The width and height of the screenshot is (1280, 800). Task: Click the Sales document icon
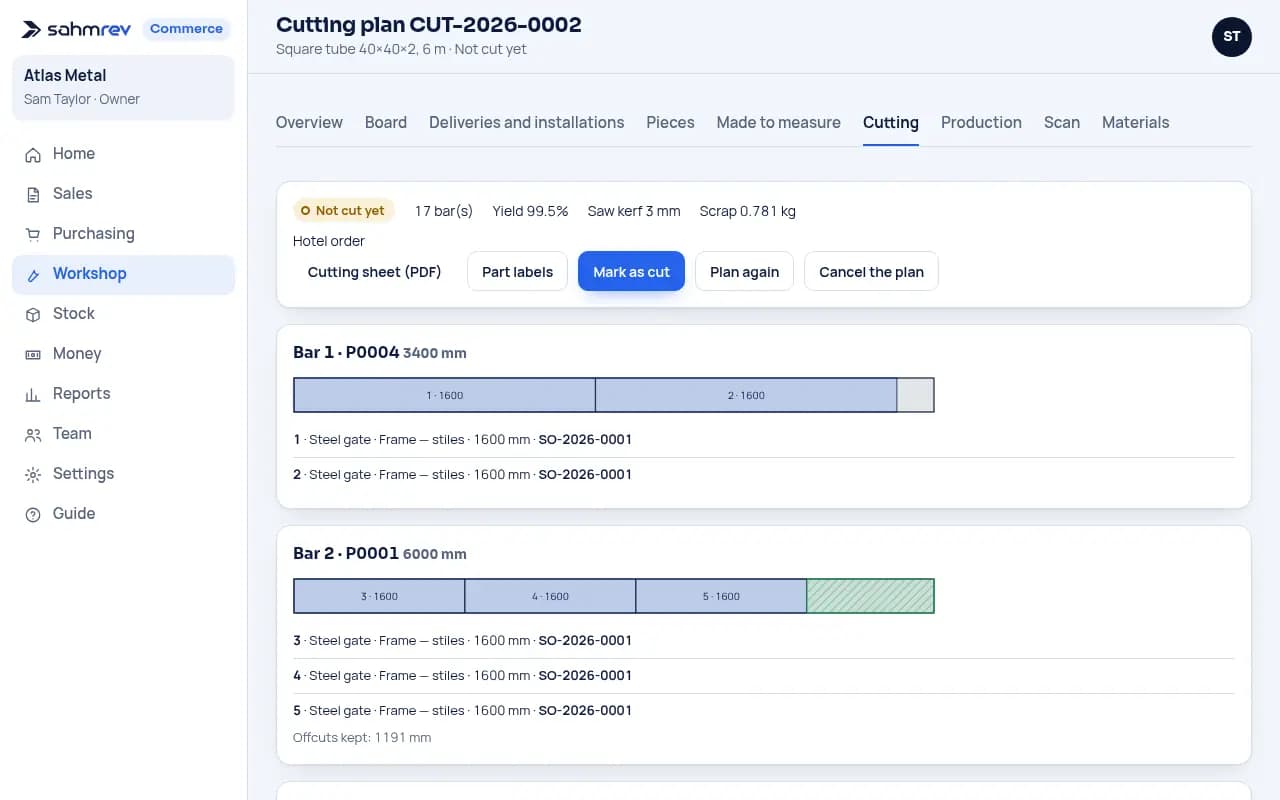coord(33,194)
